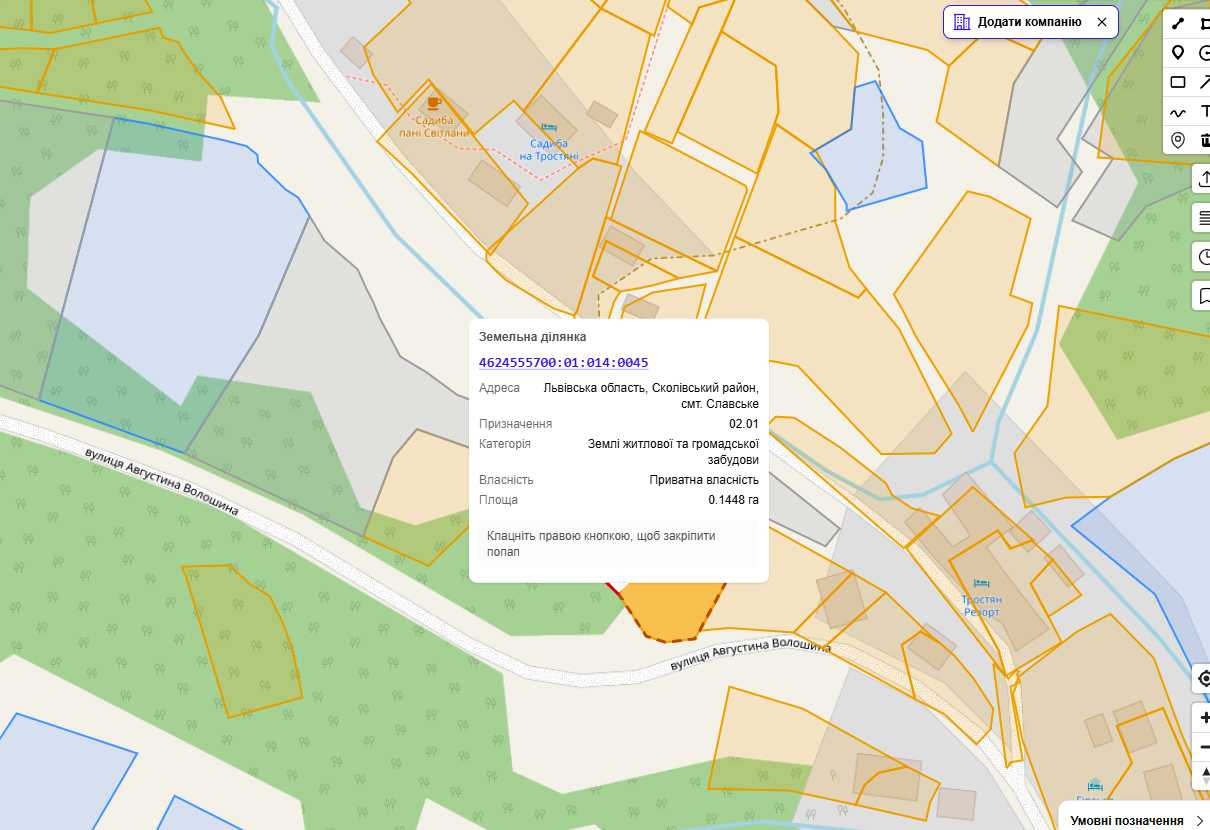Click the Тростян Резорт map label

point(981,606)
